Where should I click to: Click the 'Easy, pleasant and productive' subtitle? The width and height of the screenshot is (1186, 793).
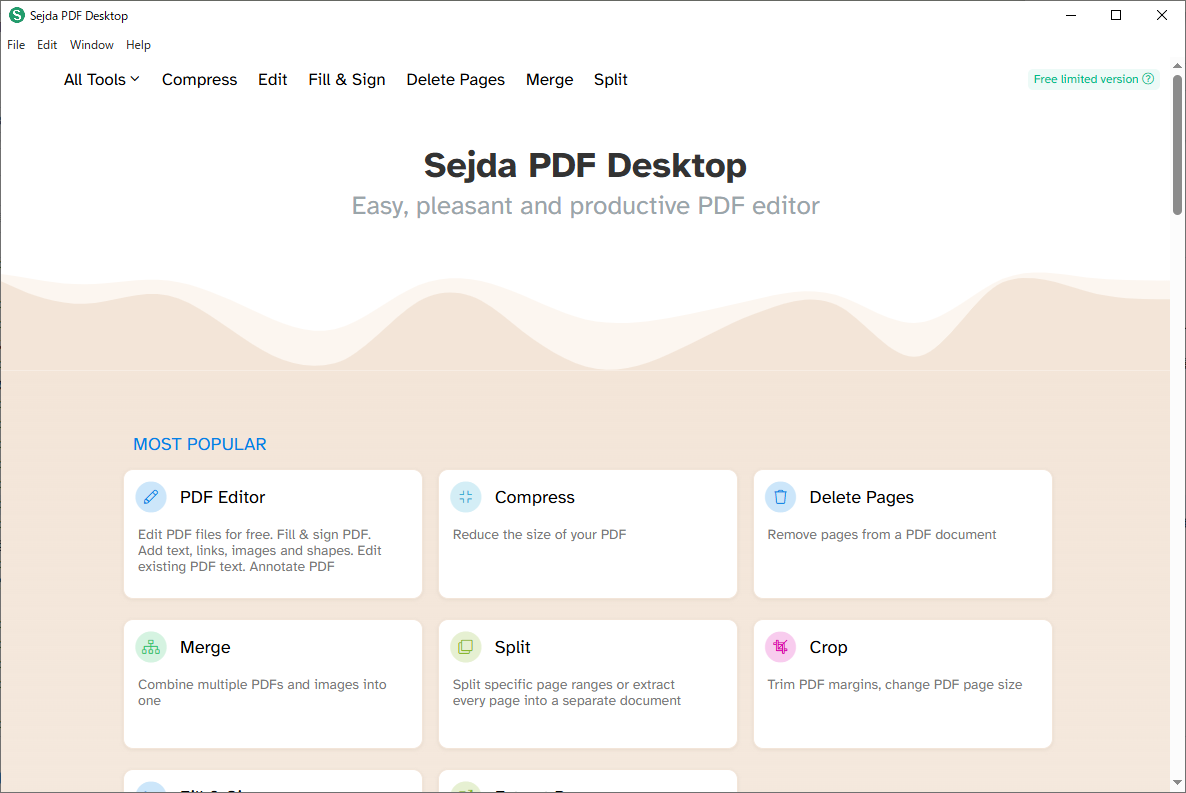coord(585,206)
